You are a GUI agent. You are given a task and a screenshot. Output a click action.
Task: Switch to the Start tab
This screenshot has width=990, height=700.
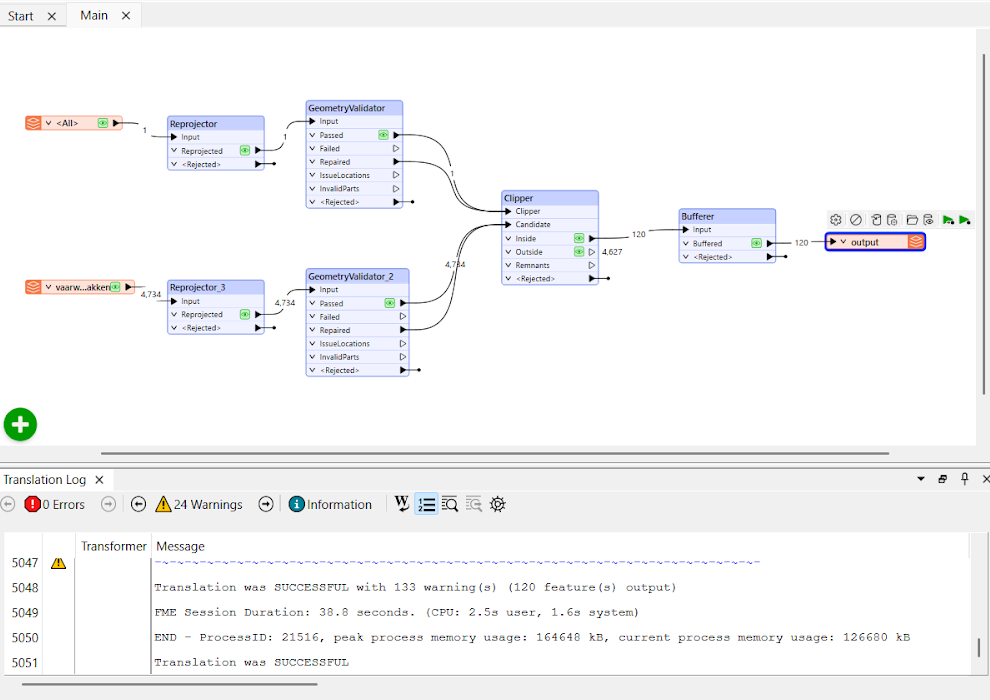pos(21,16)
